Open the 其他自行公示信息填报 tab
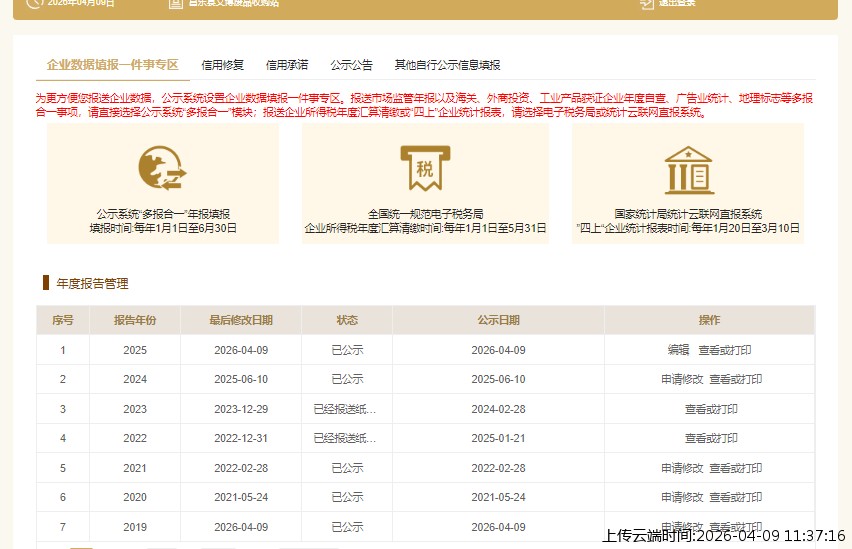Screen dimensions: 852x549 coord(447,65)
